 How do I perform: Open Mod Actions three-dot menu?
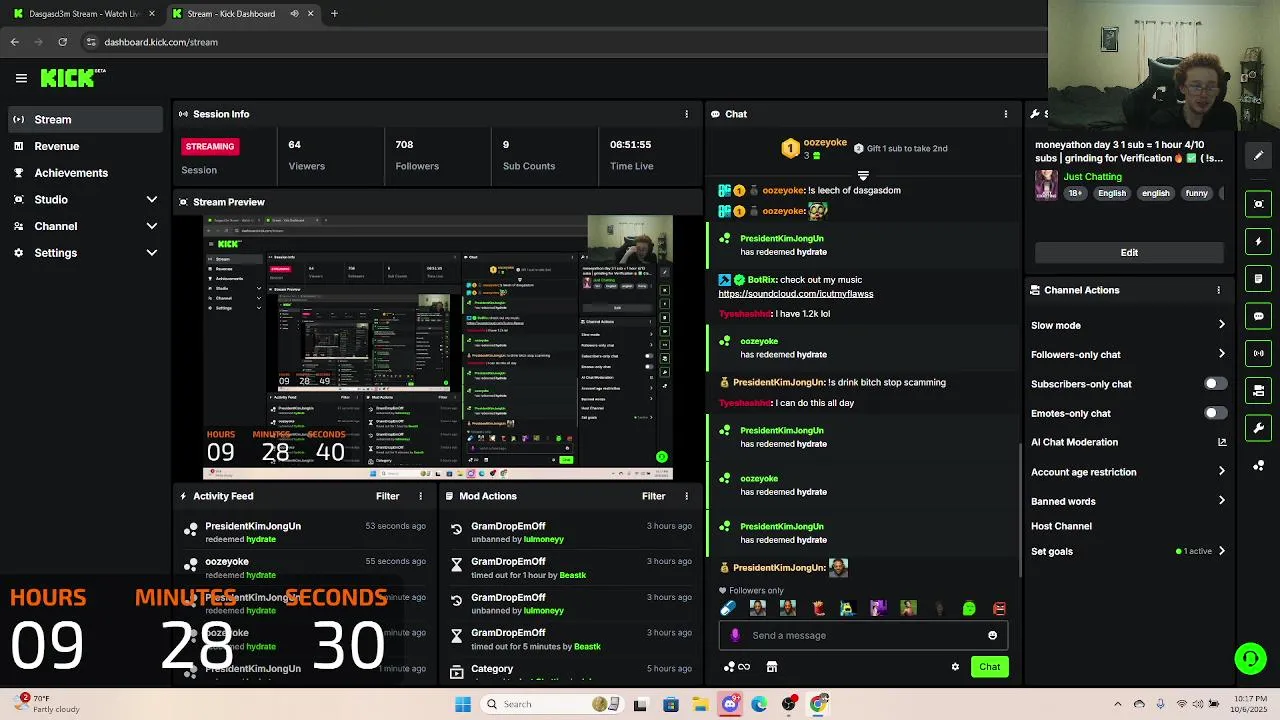coord(686,496)
